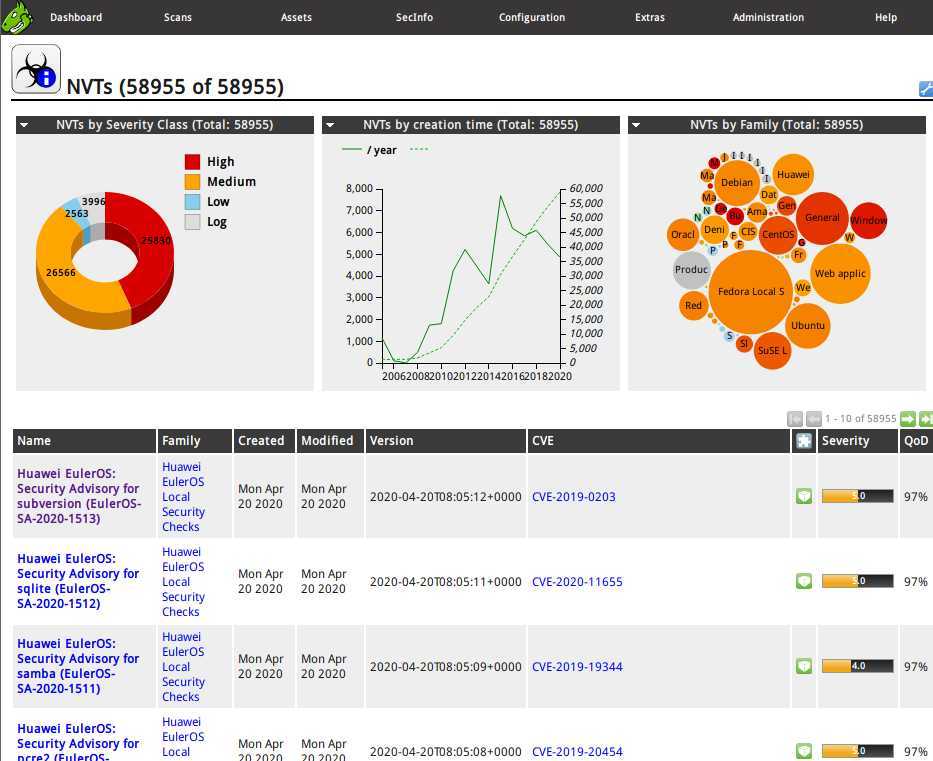Open the Extras menu
This screenshot has height=761, width=933.
[650, 17]
